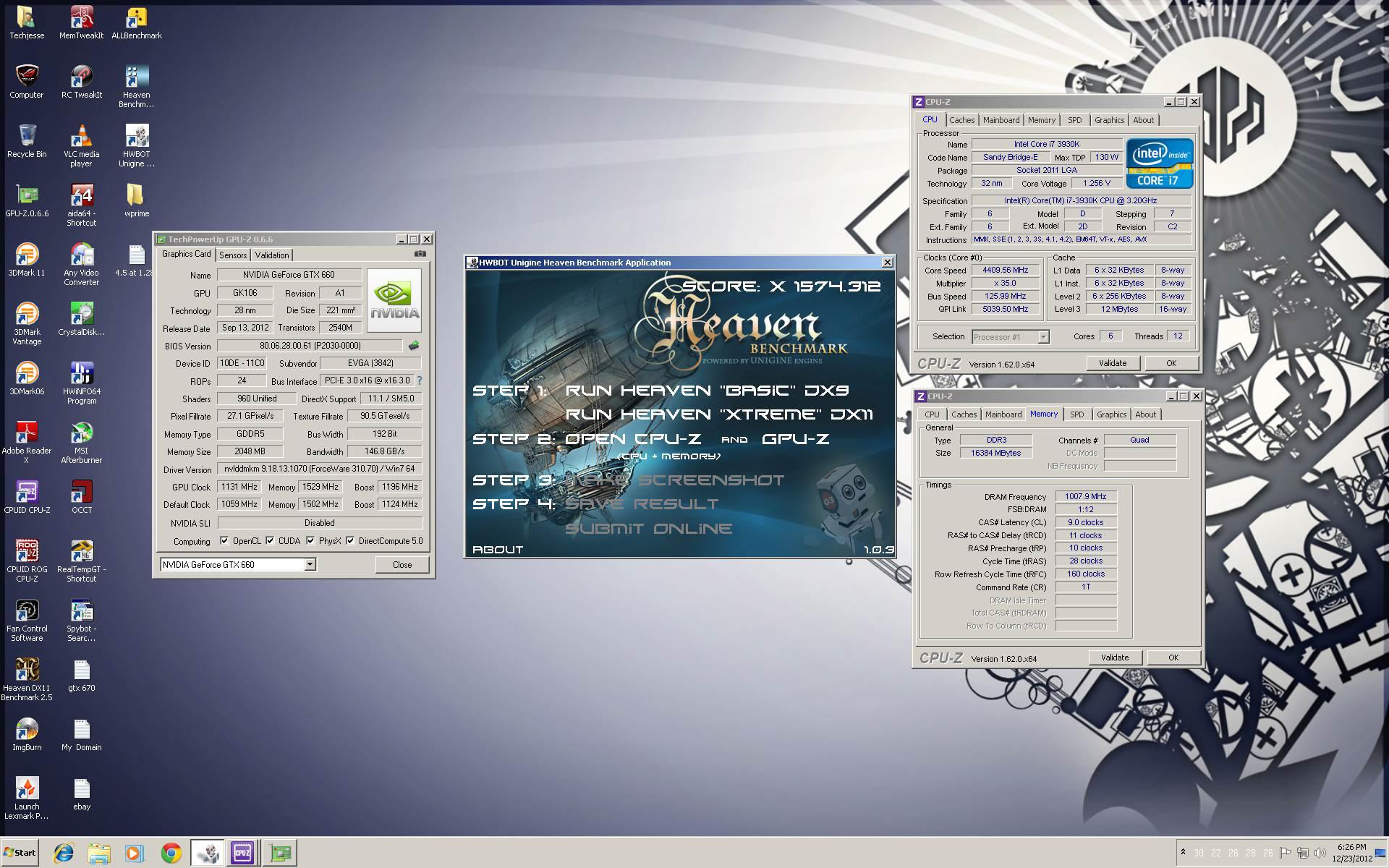Click the NVIDIA logo in GPU-Z
Viewport: 1389px width, 868px height.
pos(394,300)
